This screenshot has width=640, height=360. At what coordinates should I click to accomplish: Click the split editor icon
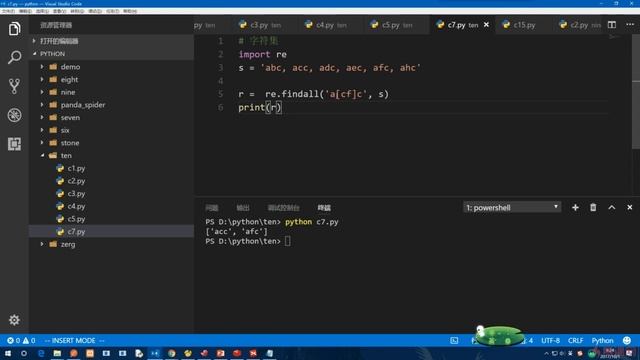coord(611,25)
